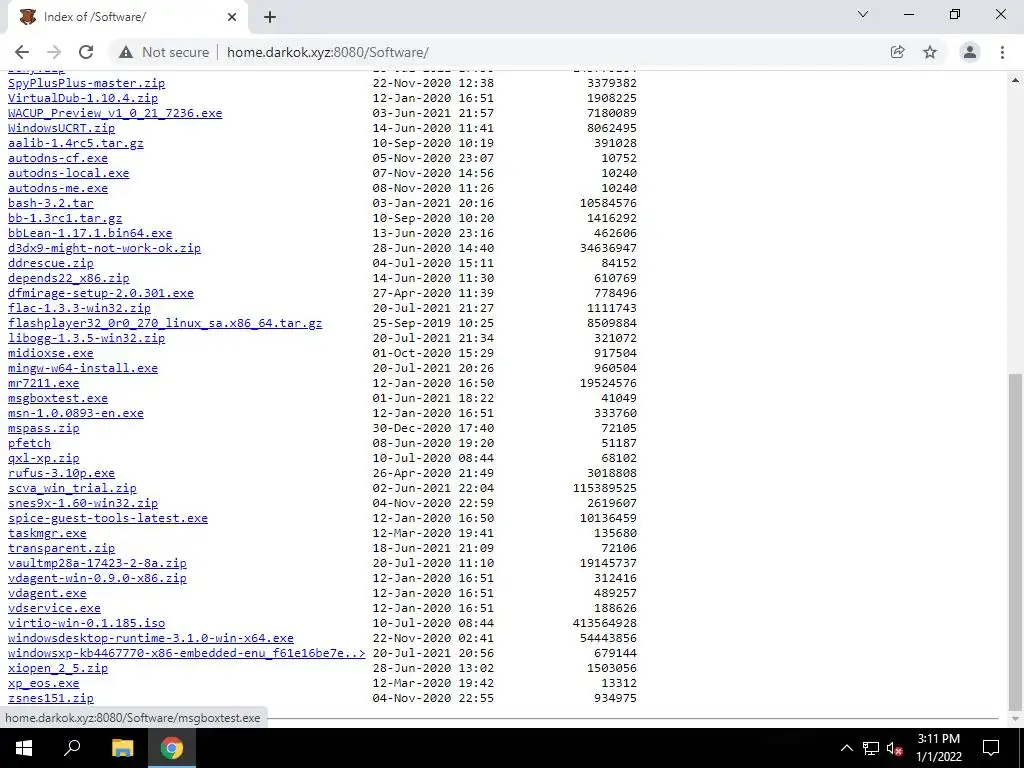Viewport: 1024px width, 768px height.
Task: Click the xp_eos.exe link
Action: (43, 684)
